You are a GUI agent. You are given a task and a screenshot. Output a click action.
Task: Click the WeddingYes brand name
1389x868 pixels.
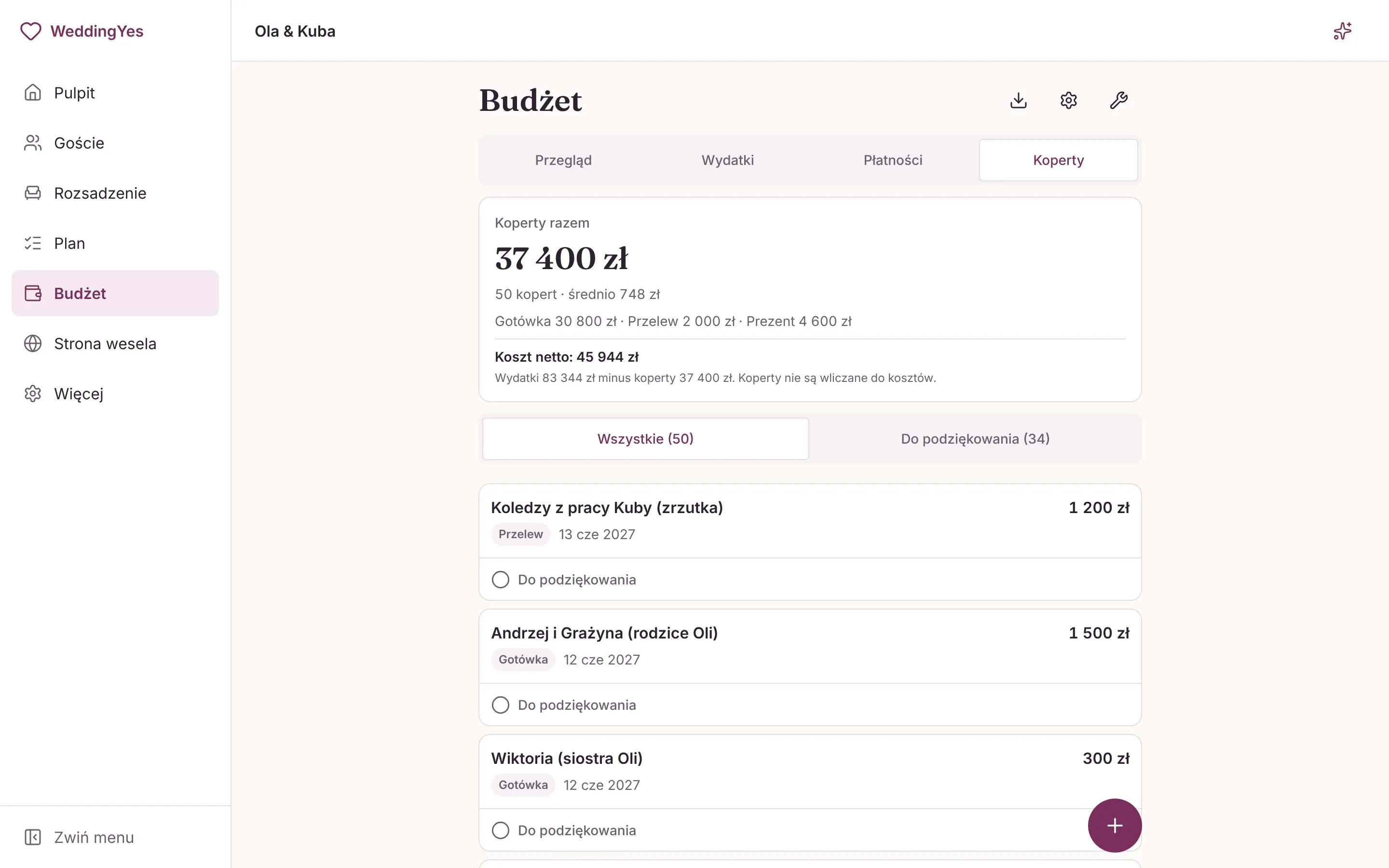97,31
